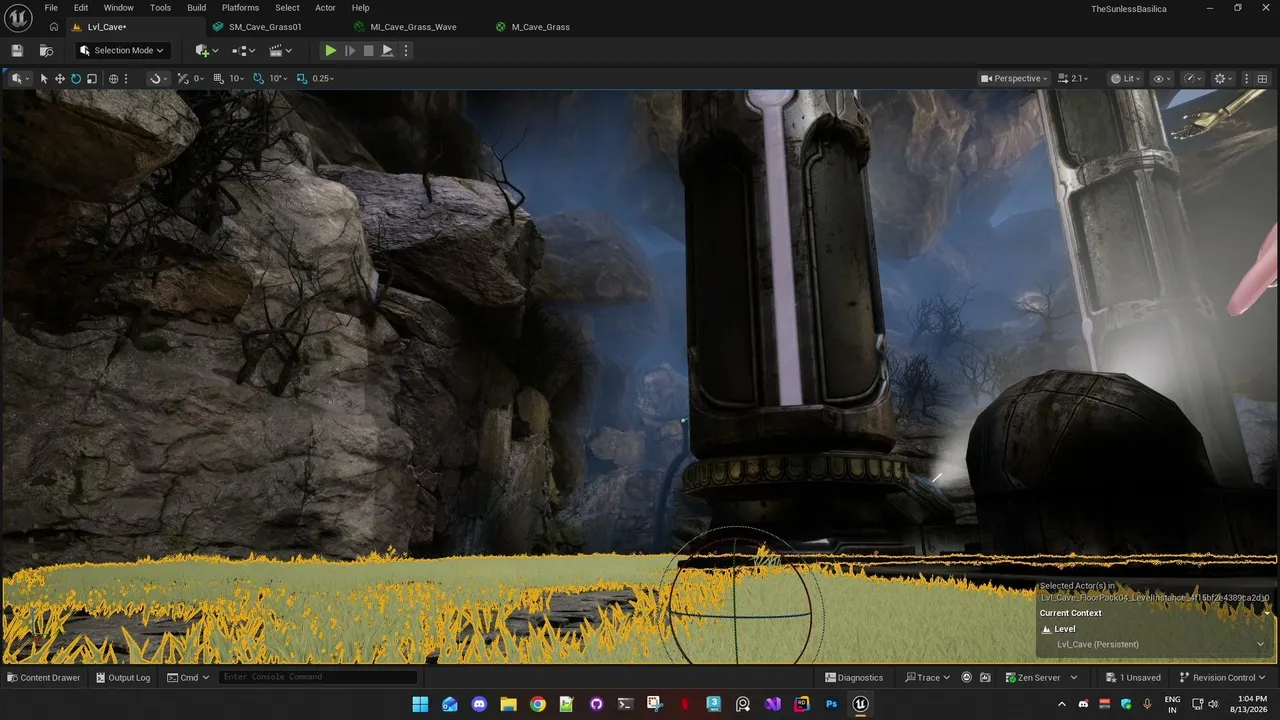Switch to the SM_Cave_Grass01 tab
This screenshot has width=1280, height=720.
[265, 27]
